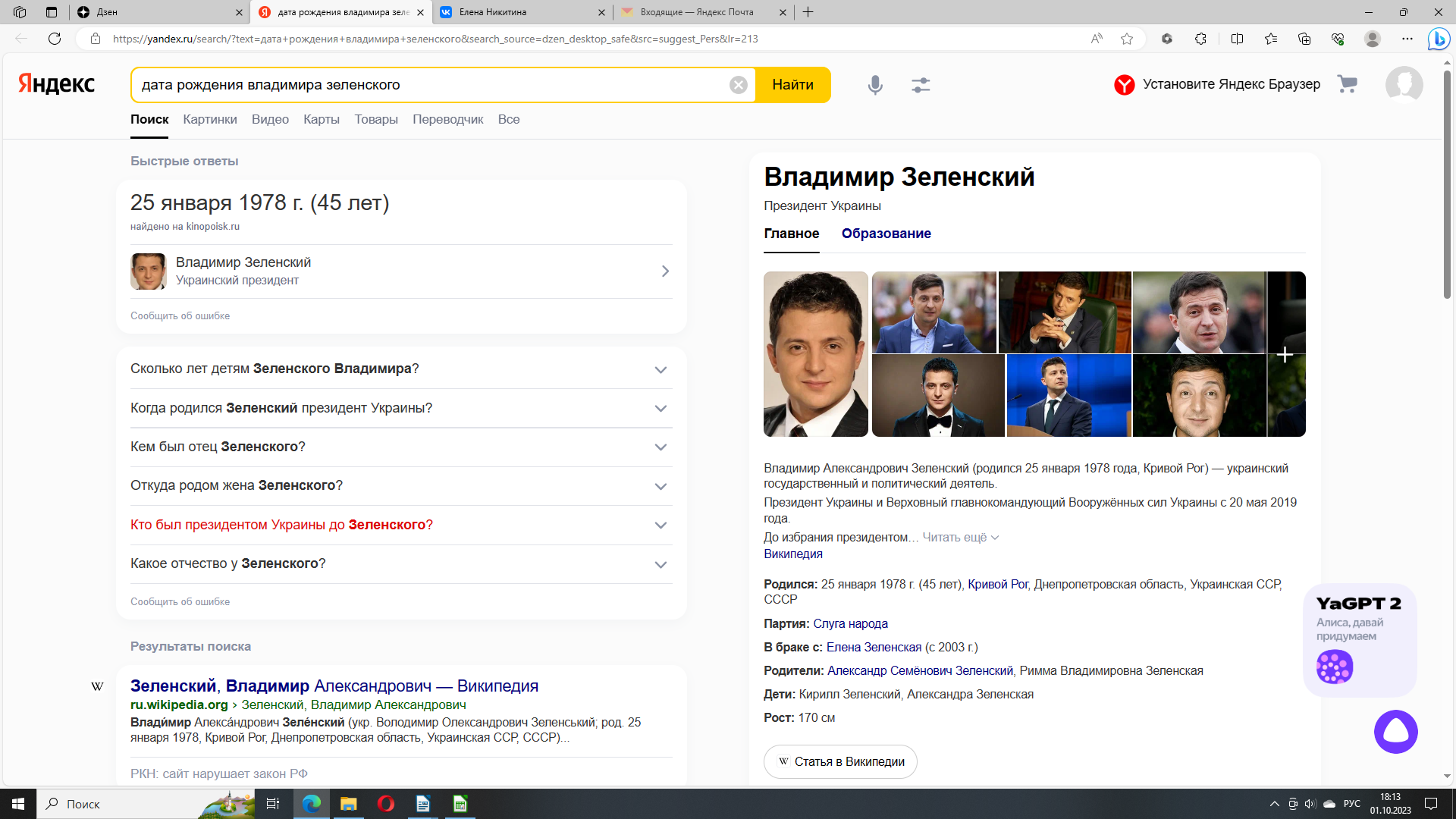Click the red Yandex Browser logo icon
This screenshot has height=819, width=1456.
(x=1124, y=85)
